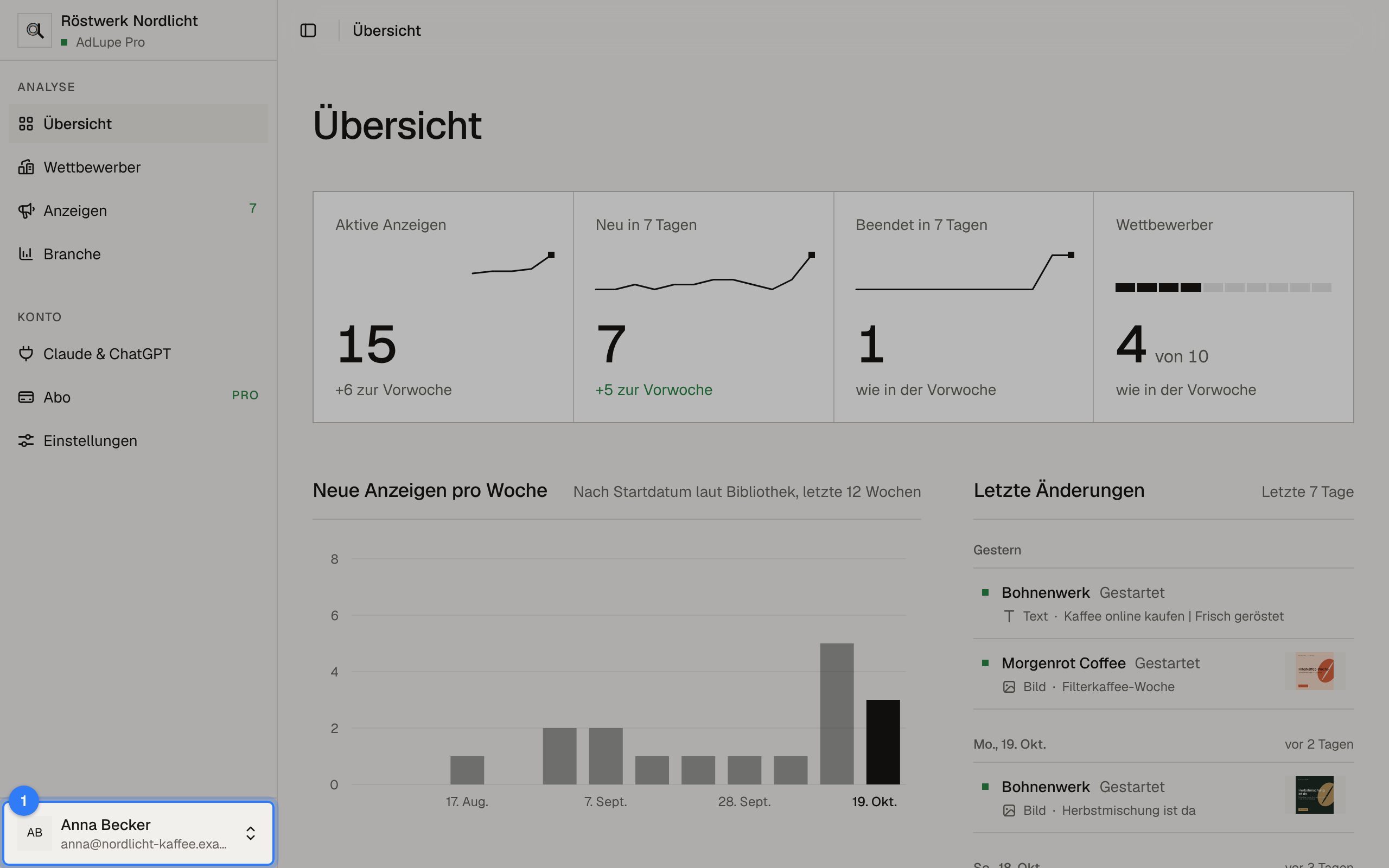Expand the Anna Becker account menu

point(138,833)
